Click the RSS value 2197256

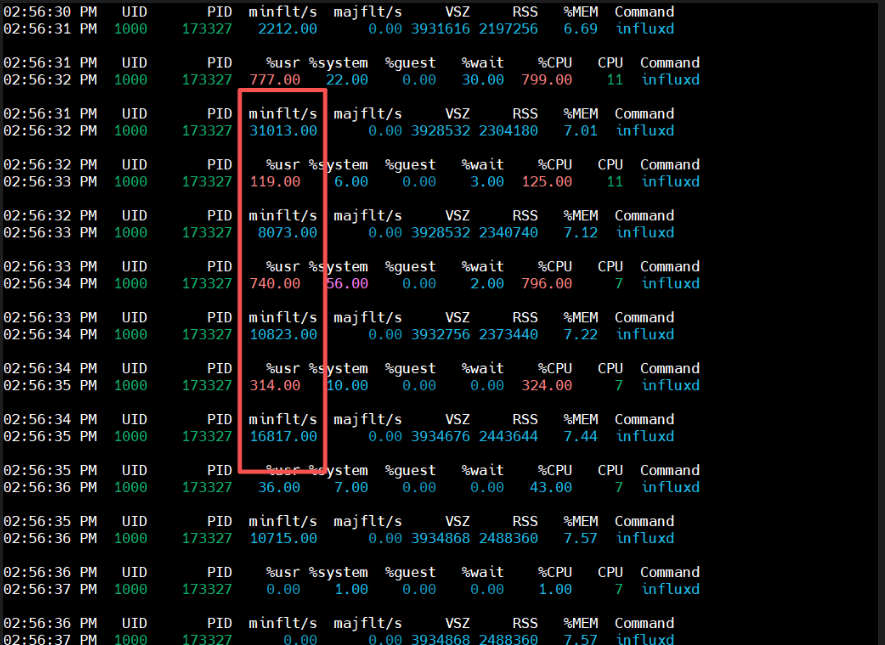click(x=508, y=29)
